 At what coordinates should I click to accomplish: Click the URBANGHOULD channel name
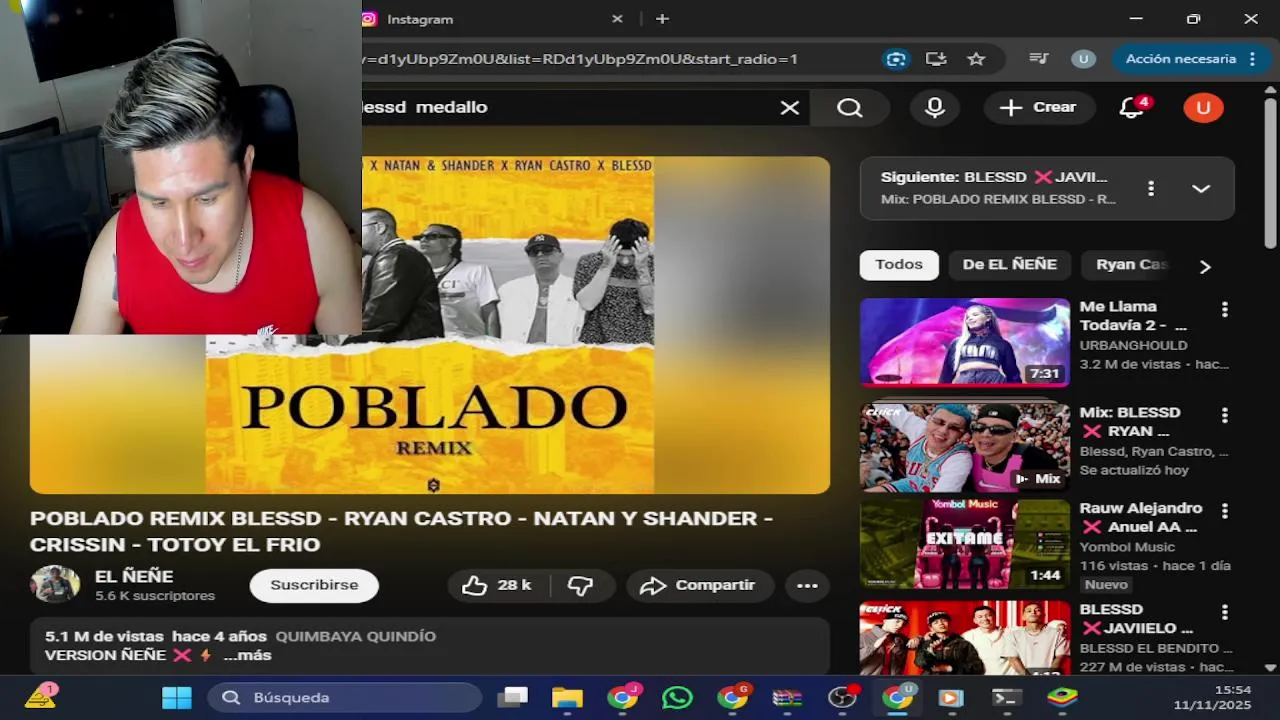tap(1133, 345)
